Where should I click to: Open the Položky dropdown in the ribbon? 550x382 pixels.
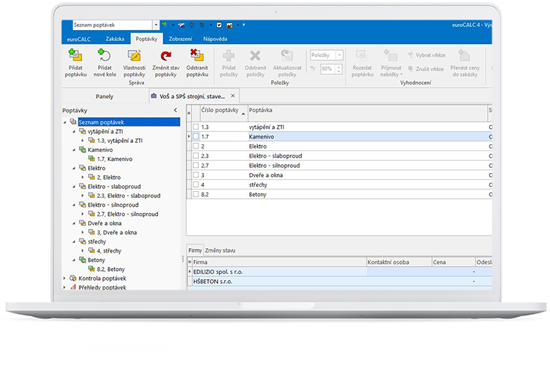point(339,55)
